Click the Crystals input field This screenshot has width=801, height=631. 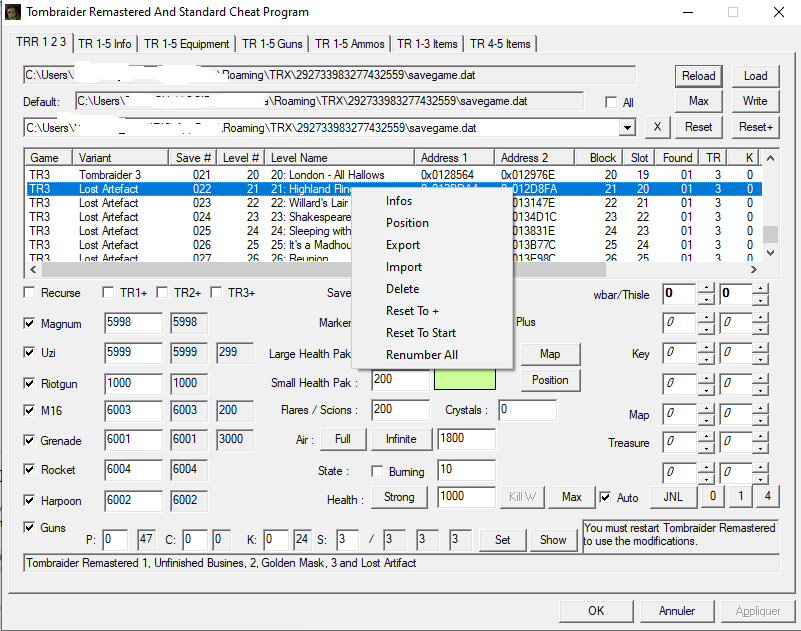(x=528, y=410)
